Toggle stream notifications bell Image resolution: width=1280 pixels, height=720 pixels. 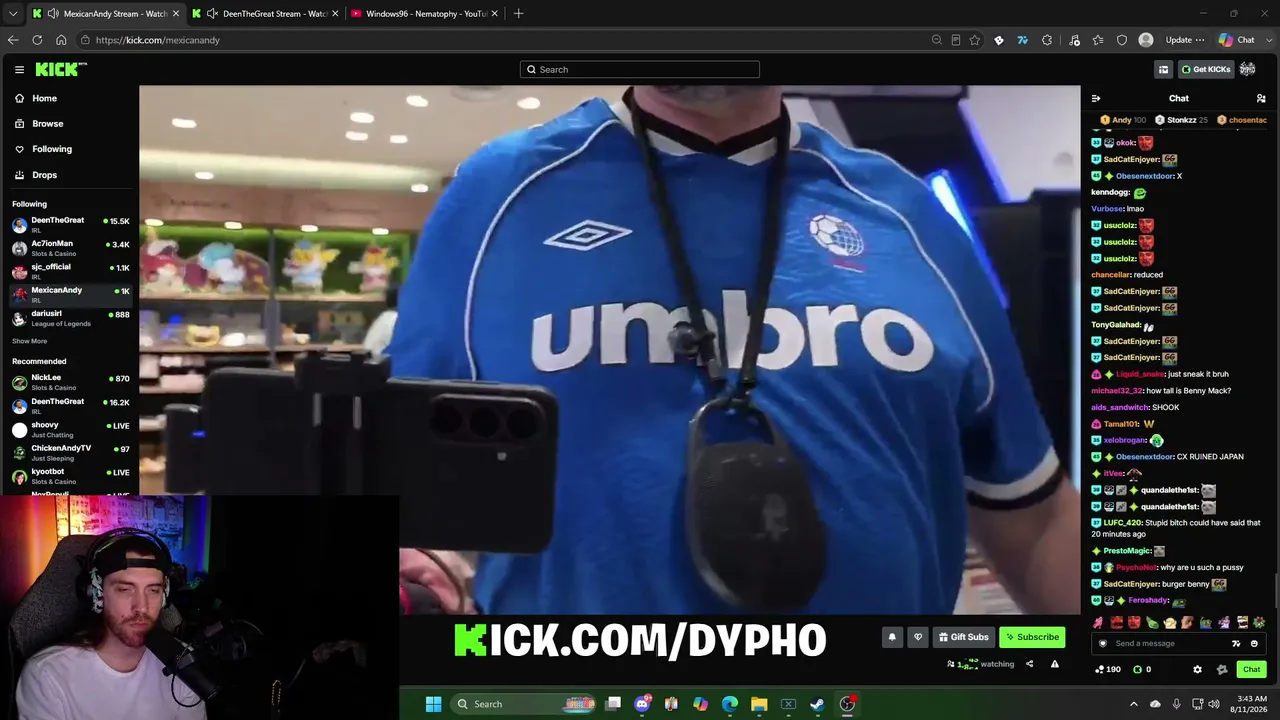pos(892,637)
